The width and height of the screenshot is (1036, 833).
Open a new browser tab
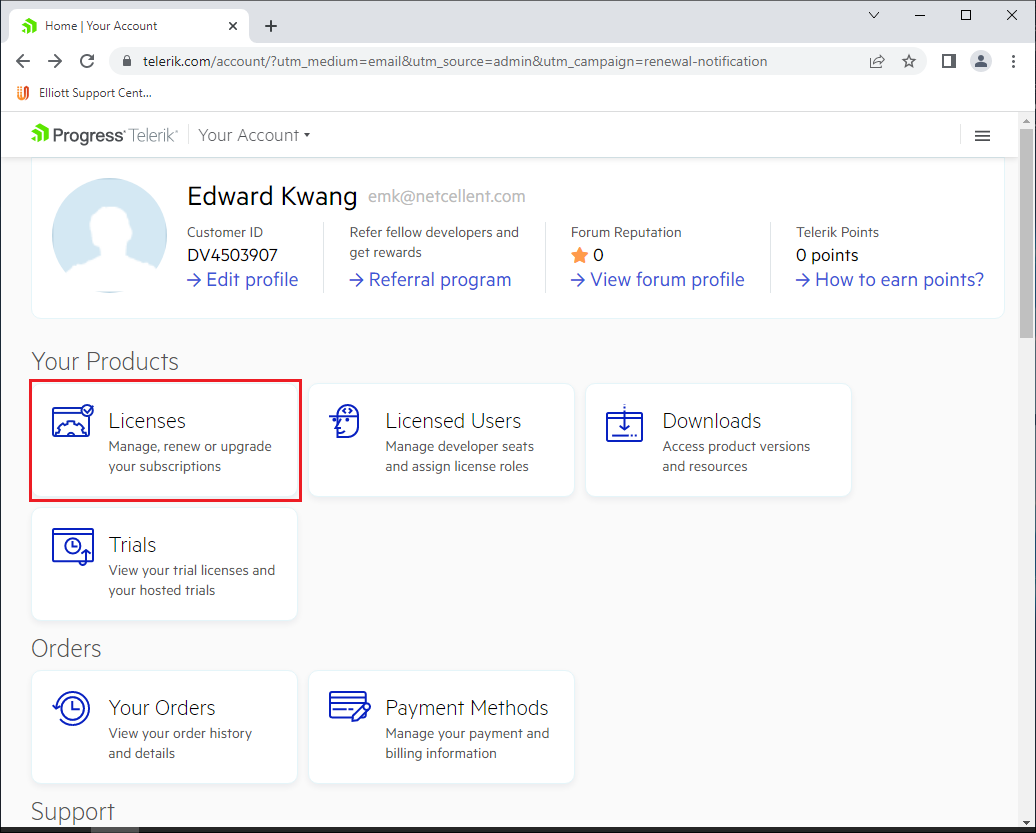(271, 26)
